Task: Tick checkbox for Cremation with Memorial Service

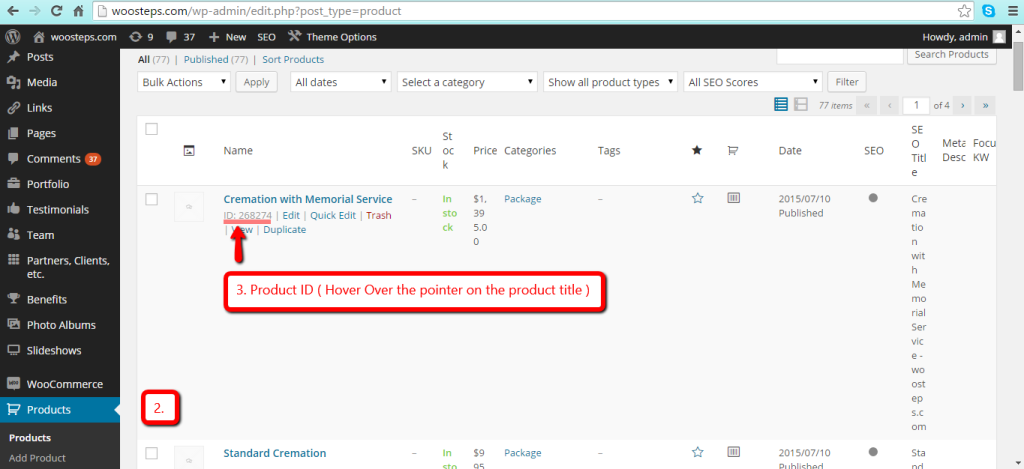Action: pyautogui.click(x=152, y=200)
